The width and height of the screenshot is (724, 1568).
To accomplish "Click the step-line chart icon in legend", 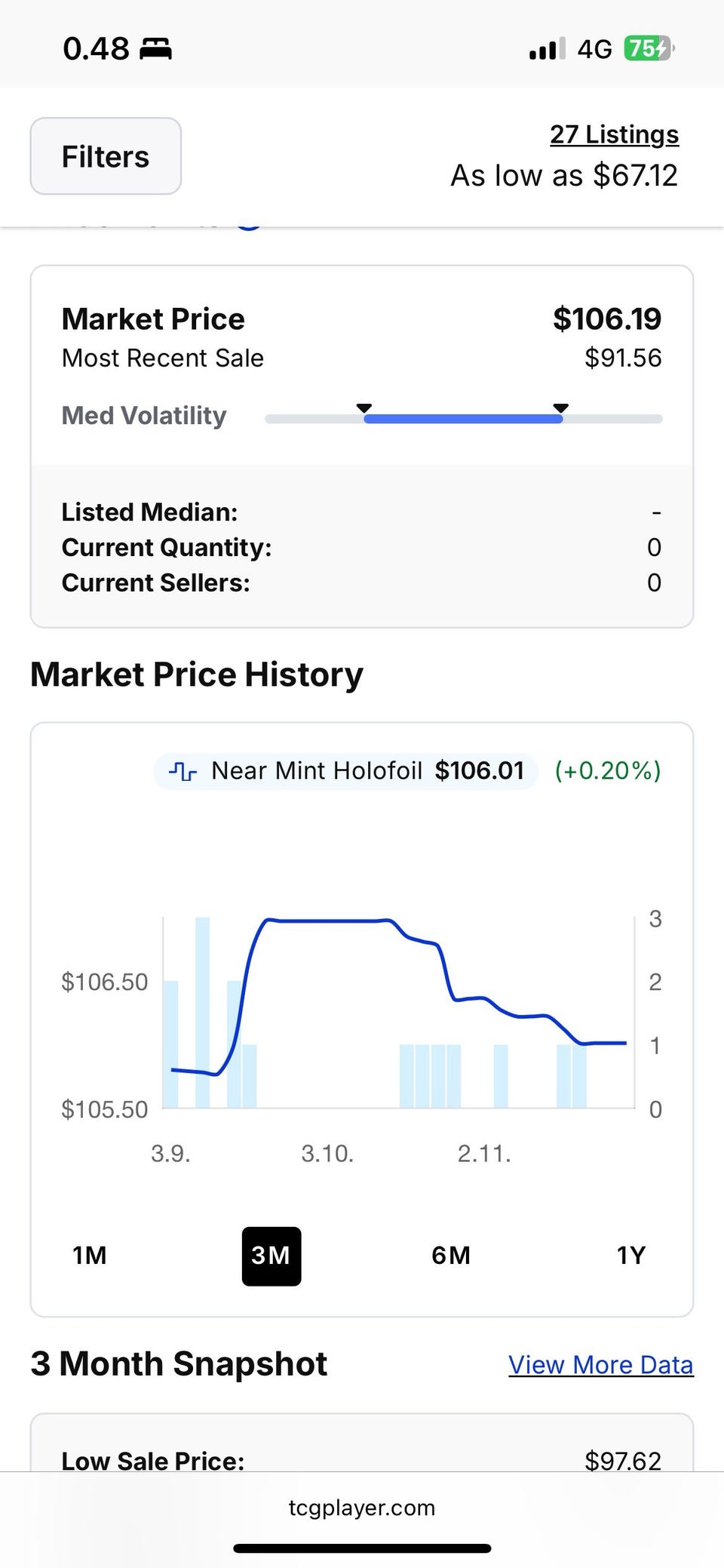I will (x=183, y=770).
